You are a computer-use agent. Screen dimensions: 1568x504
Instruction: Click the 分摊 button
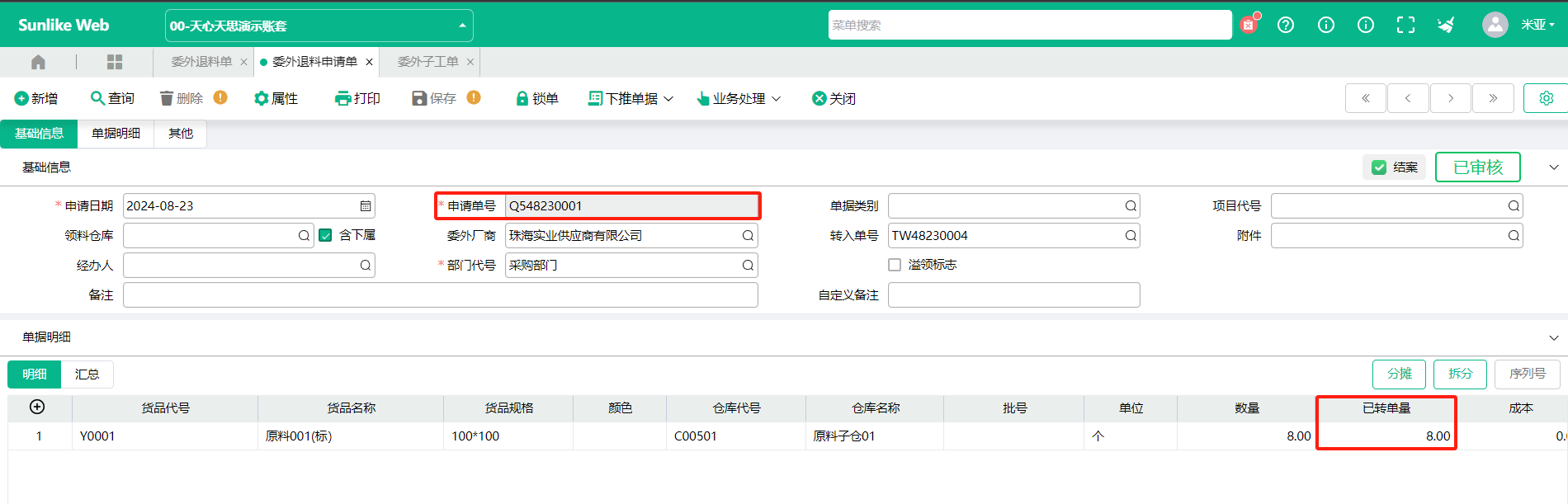point(1399,374)
